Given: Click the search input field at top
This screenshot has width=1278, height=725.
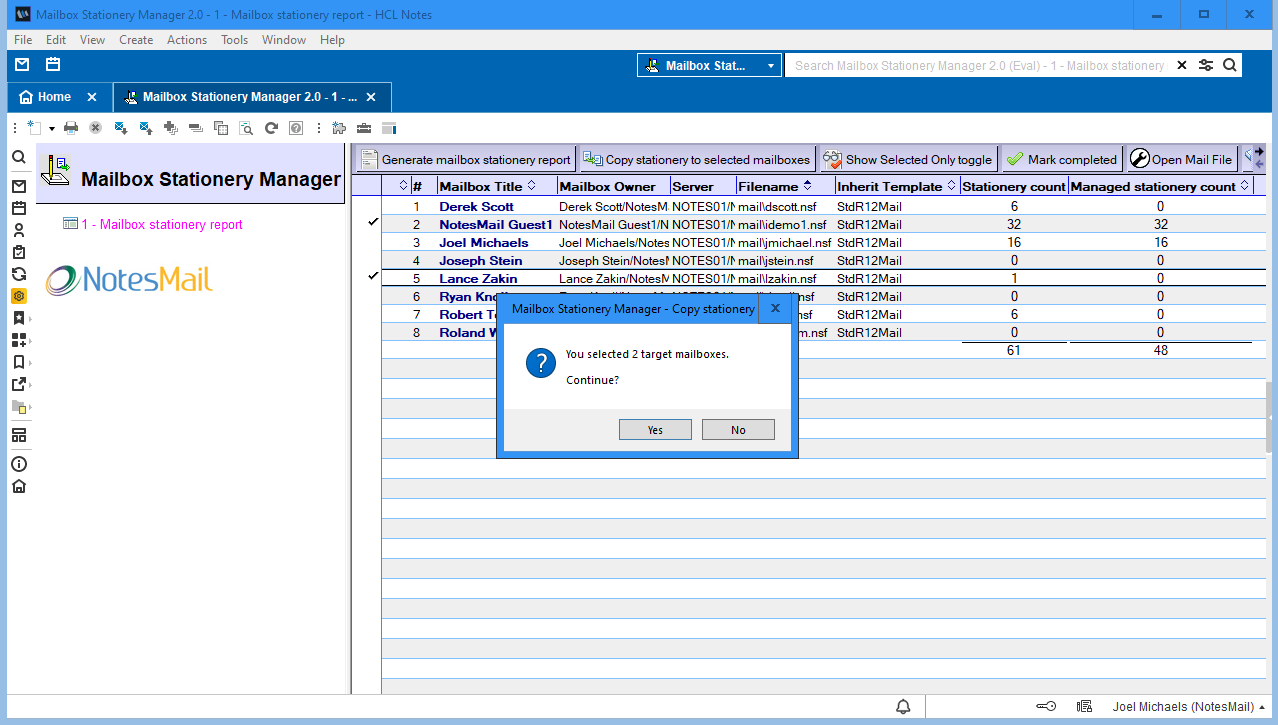Looking at the screenshot, I should coord(978,66).
